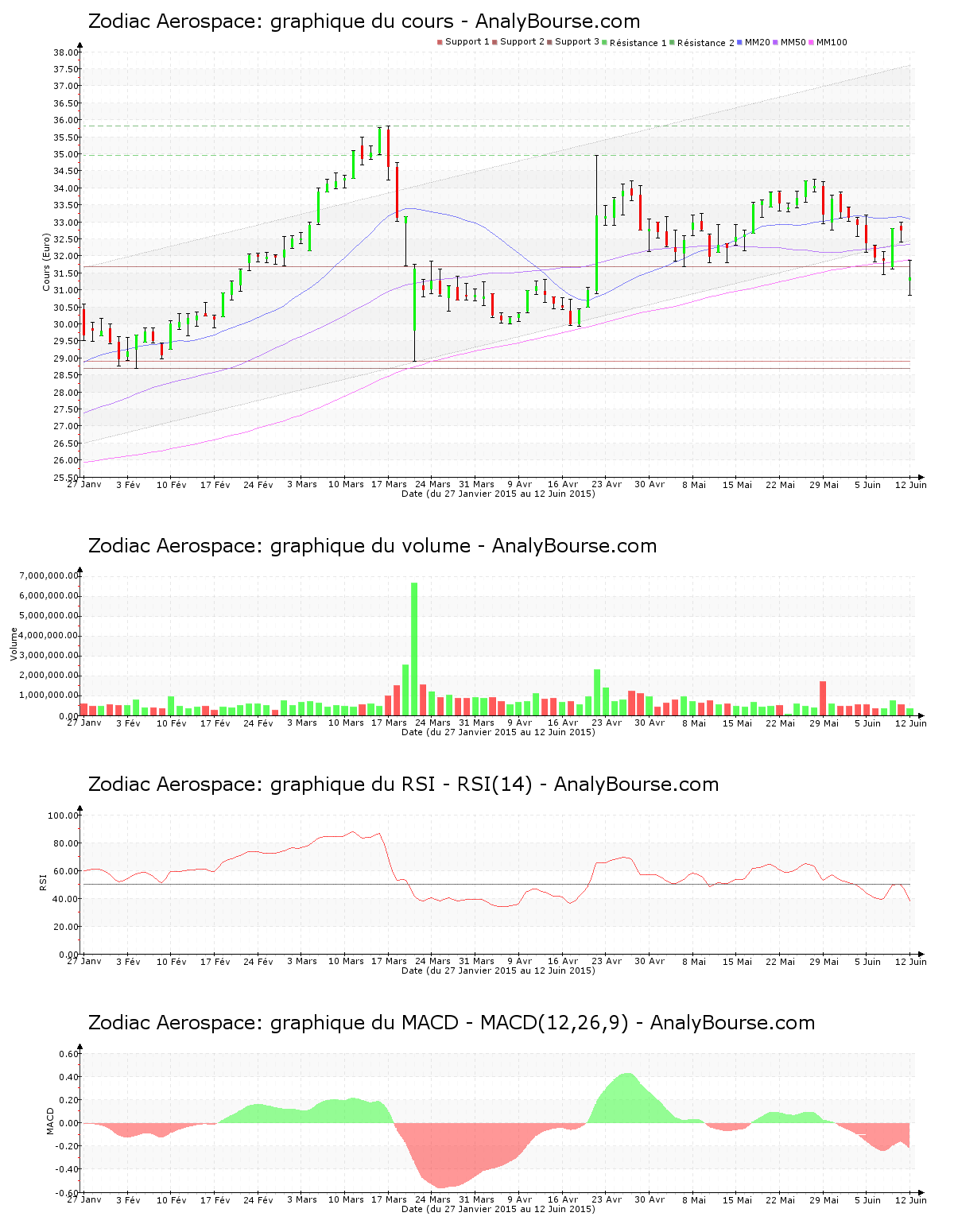
Task: Select the MM50 legend label
Action: (792, 42)
